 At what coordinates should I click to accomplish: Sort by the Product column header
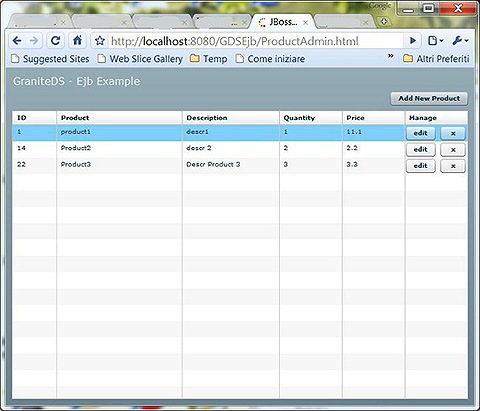coord(119,118)
